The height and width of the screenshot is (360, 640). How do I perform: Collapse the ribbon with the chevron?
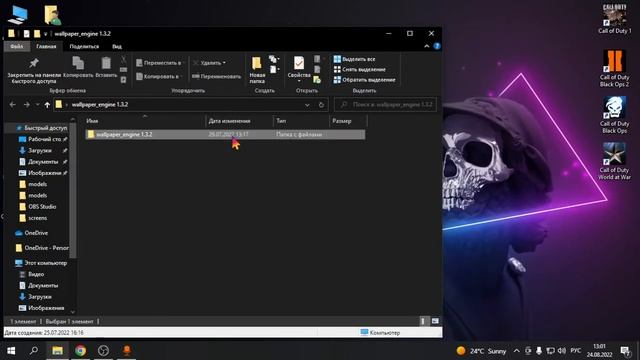427,46
